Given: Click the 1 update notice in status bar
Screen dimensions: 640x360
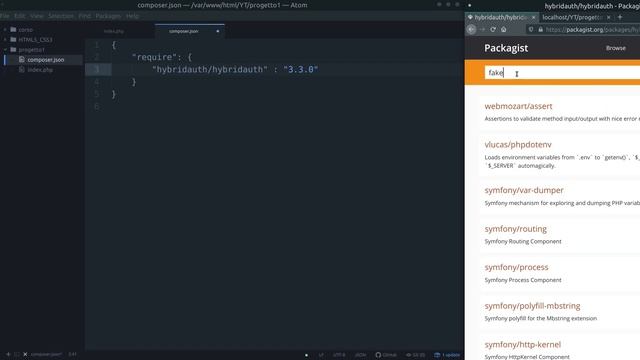Looking at the screenshot, I should pyautogui.click(x=447, y=355).
